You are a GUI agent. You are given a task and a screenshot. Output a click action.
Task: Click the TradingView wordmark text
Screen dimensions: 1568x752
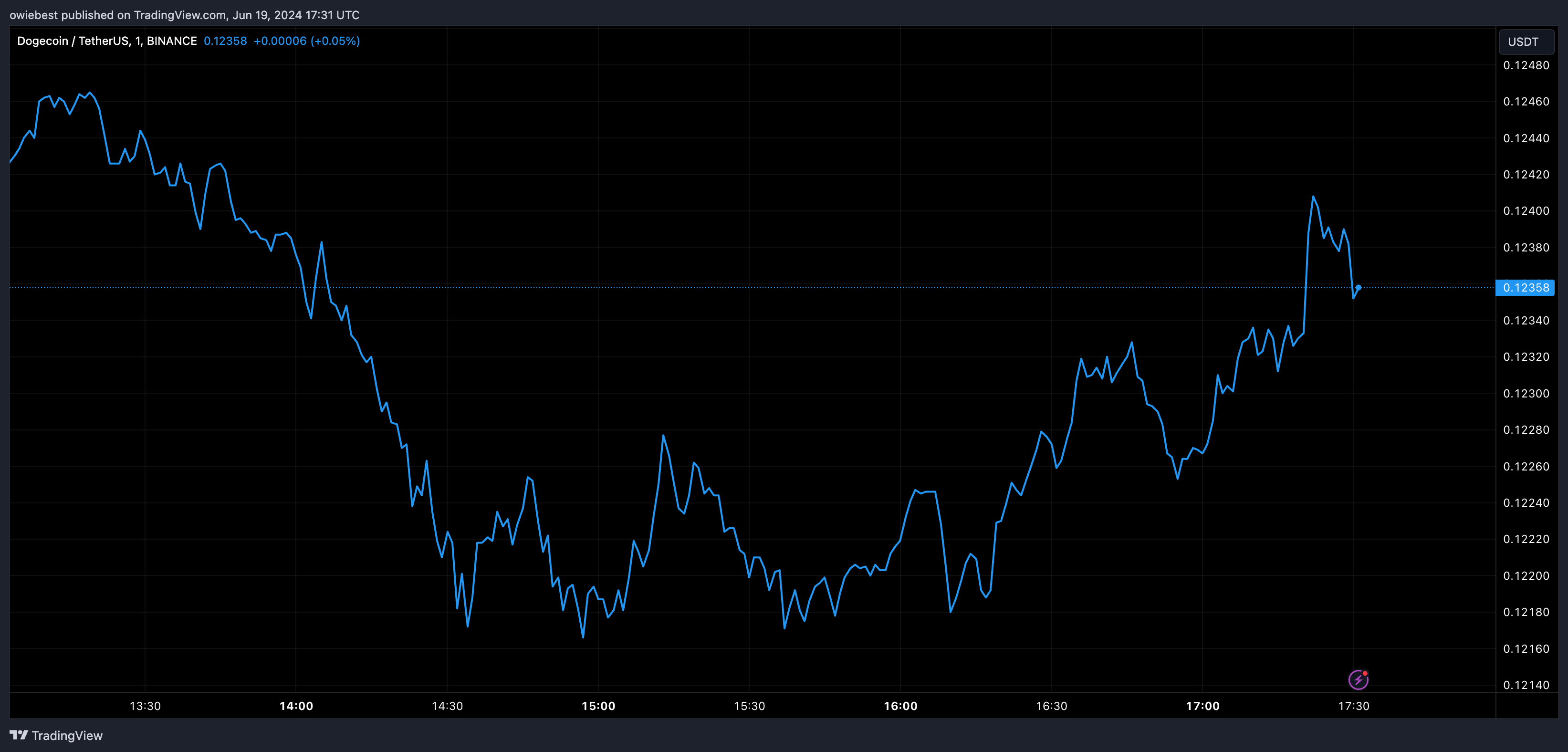(x=67, y=736)
